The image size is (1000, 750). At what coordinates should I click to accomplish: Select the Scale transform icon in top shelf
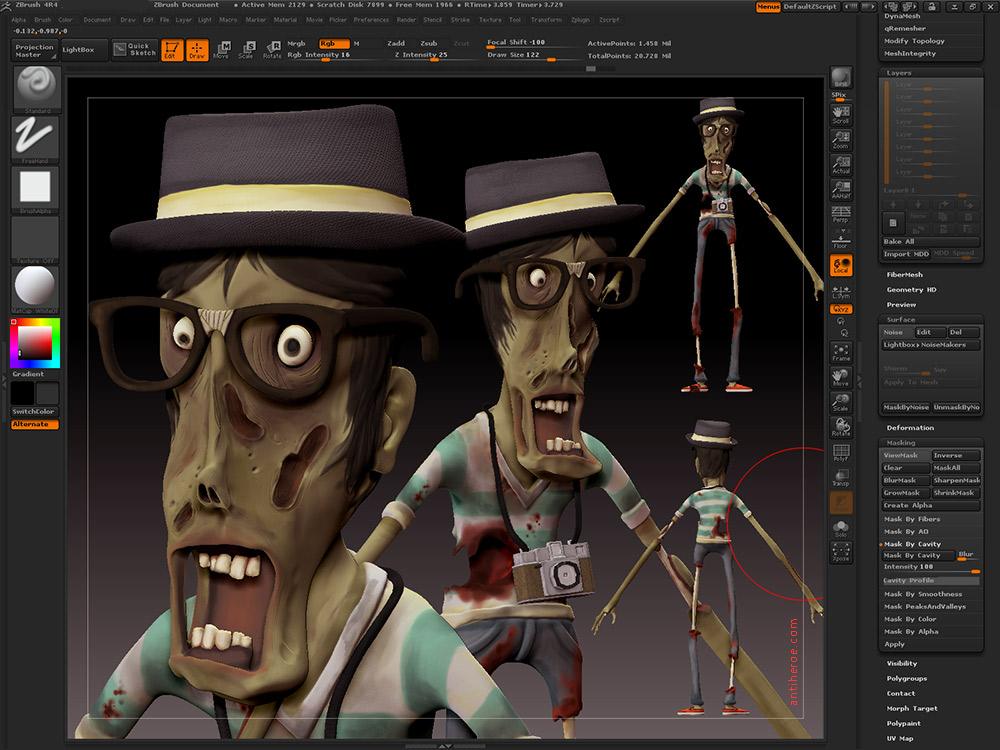(x=247, y=50)
